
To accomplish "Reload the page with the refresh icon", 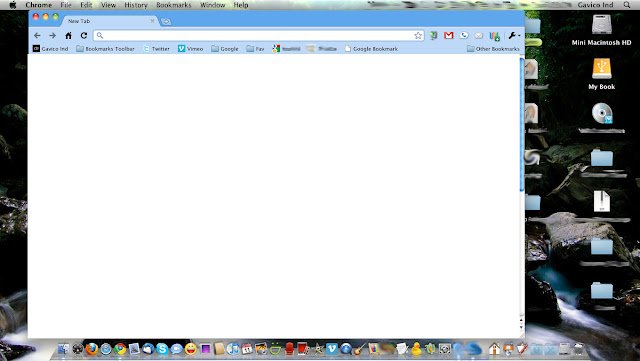I will pos(84,36).
